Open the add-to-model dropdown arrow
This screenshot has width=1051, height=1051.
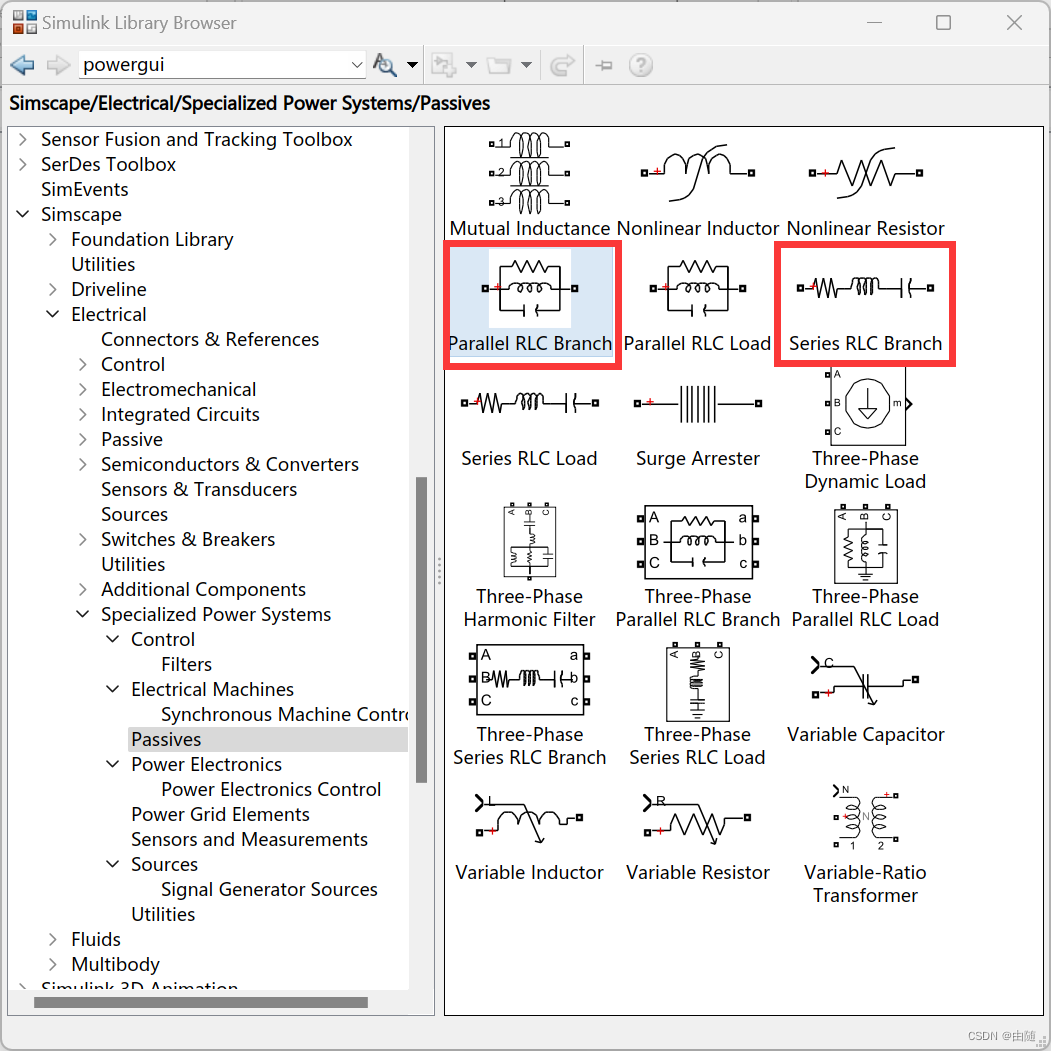471,65
